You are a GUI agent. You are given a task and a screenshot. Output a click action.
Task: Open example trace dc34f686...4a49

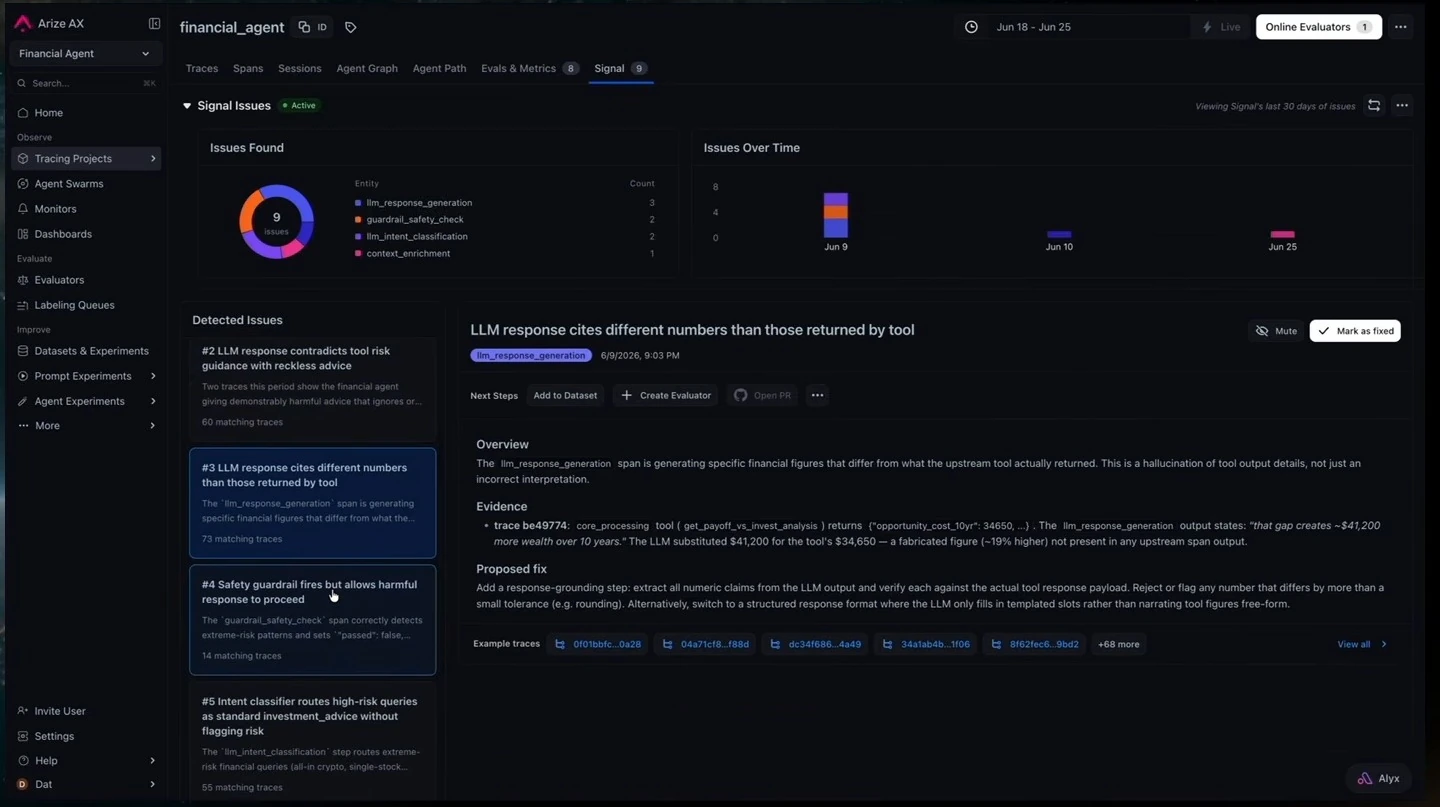[x=814, y=645]
